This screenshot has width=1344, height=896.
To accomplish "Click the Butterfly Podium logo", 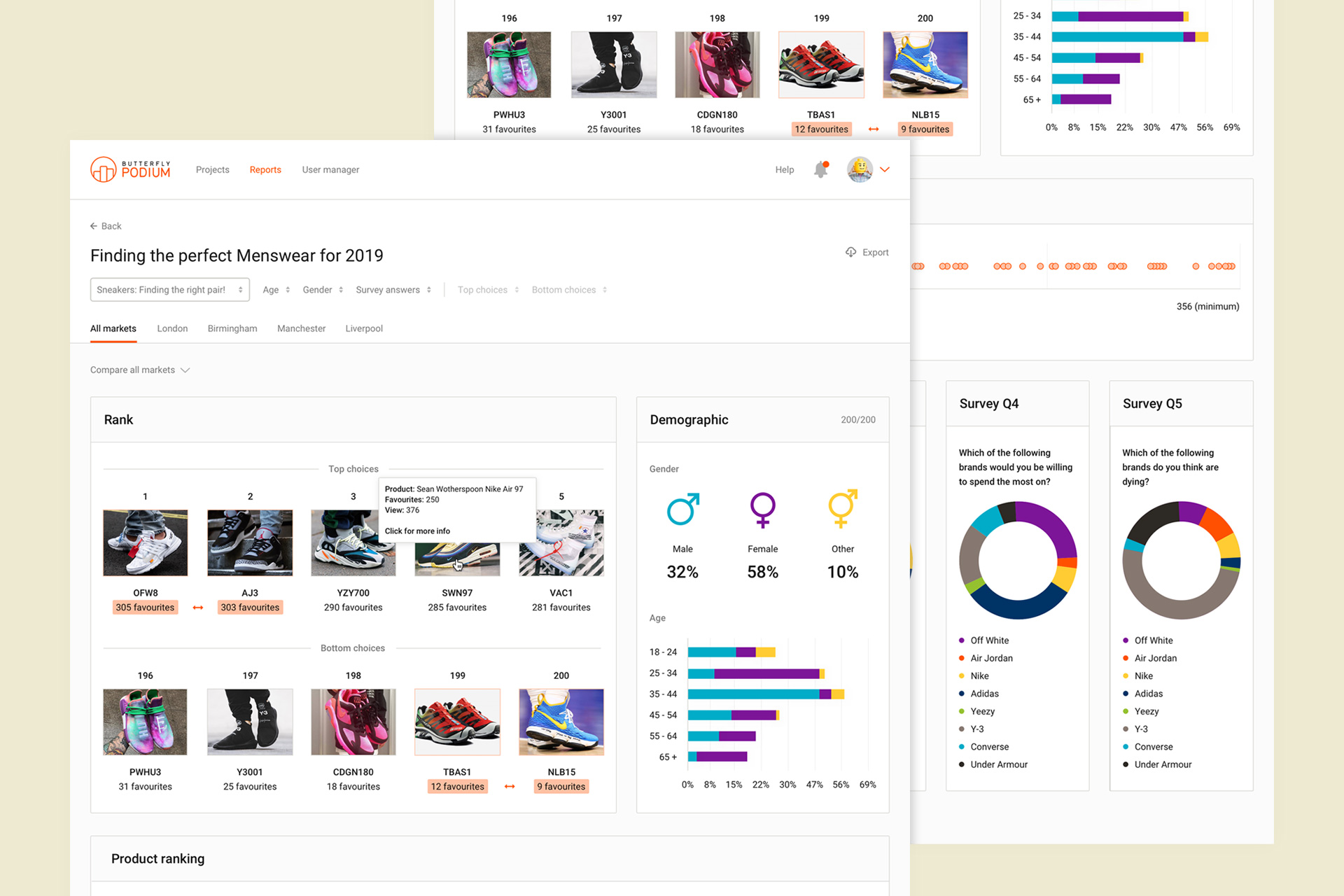I will [130, 169].
